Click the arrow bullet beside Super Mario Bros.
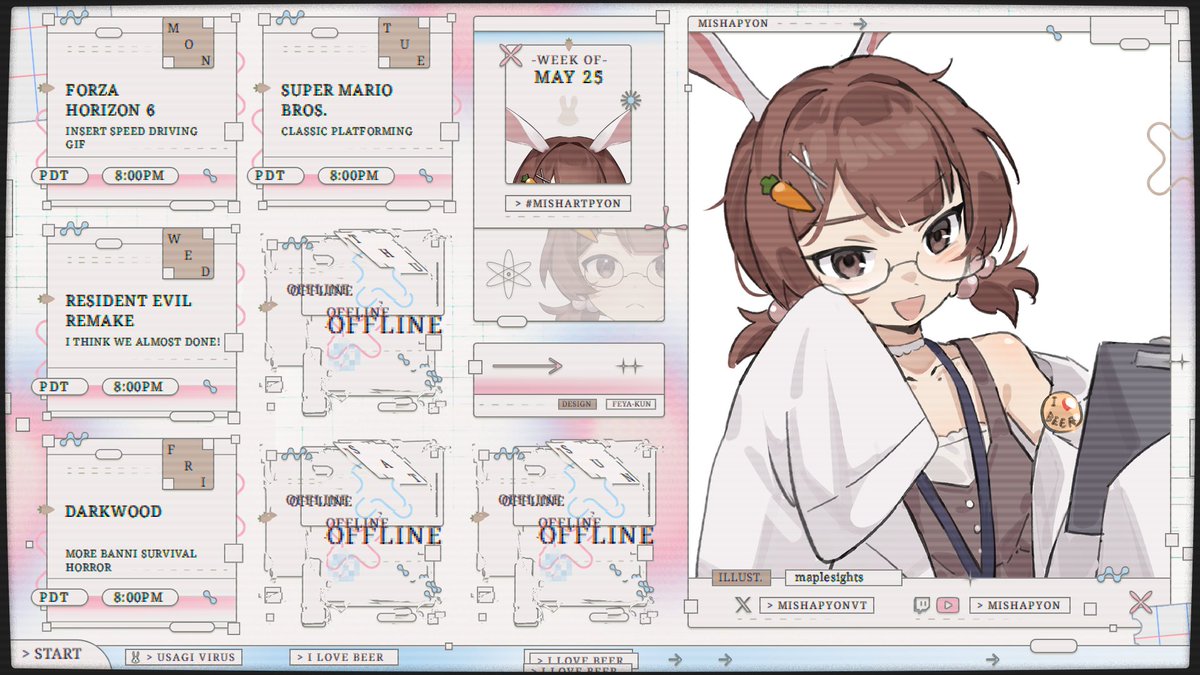Image resolution: width=1200 pixels, height=675 pixels. tap(262, 88)
